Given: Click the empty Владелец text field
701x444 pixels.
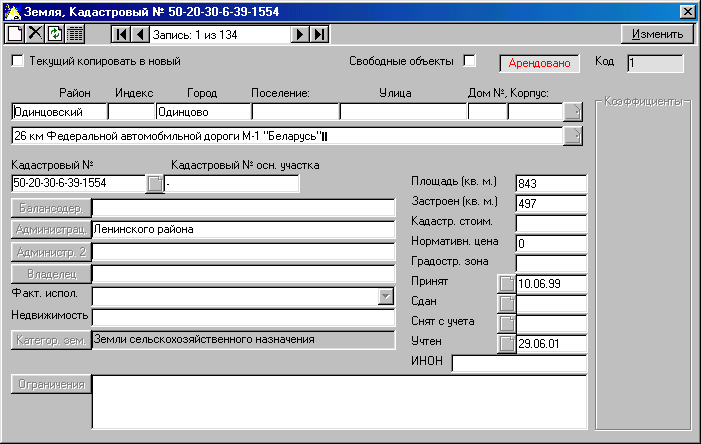Looking at the screenshot, I should coord(243,274).
